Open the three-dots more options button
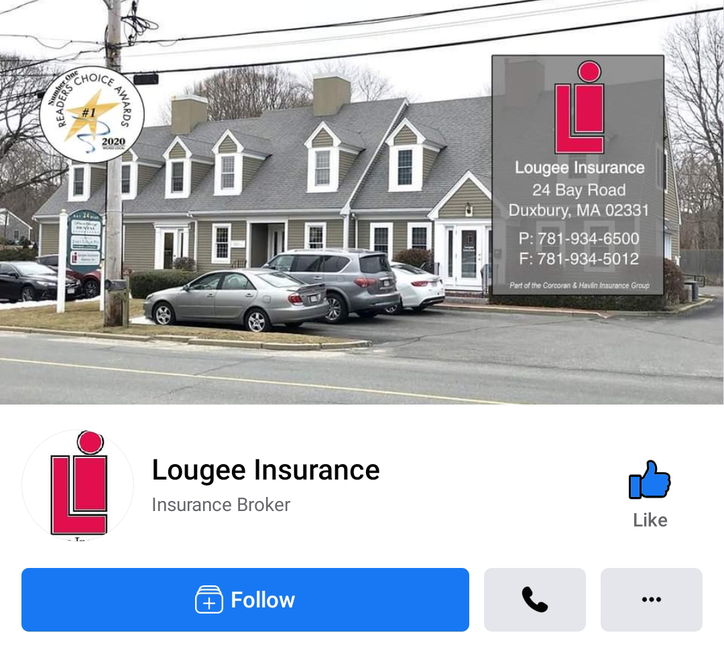The width and height of the screenshot is (724, 647). coord(651,599)
